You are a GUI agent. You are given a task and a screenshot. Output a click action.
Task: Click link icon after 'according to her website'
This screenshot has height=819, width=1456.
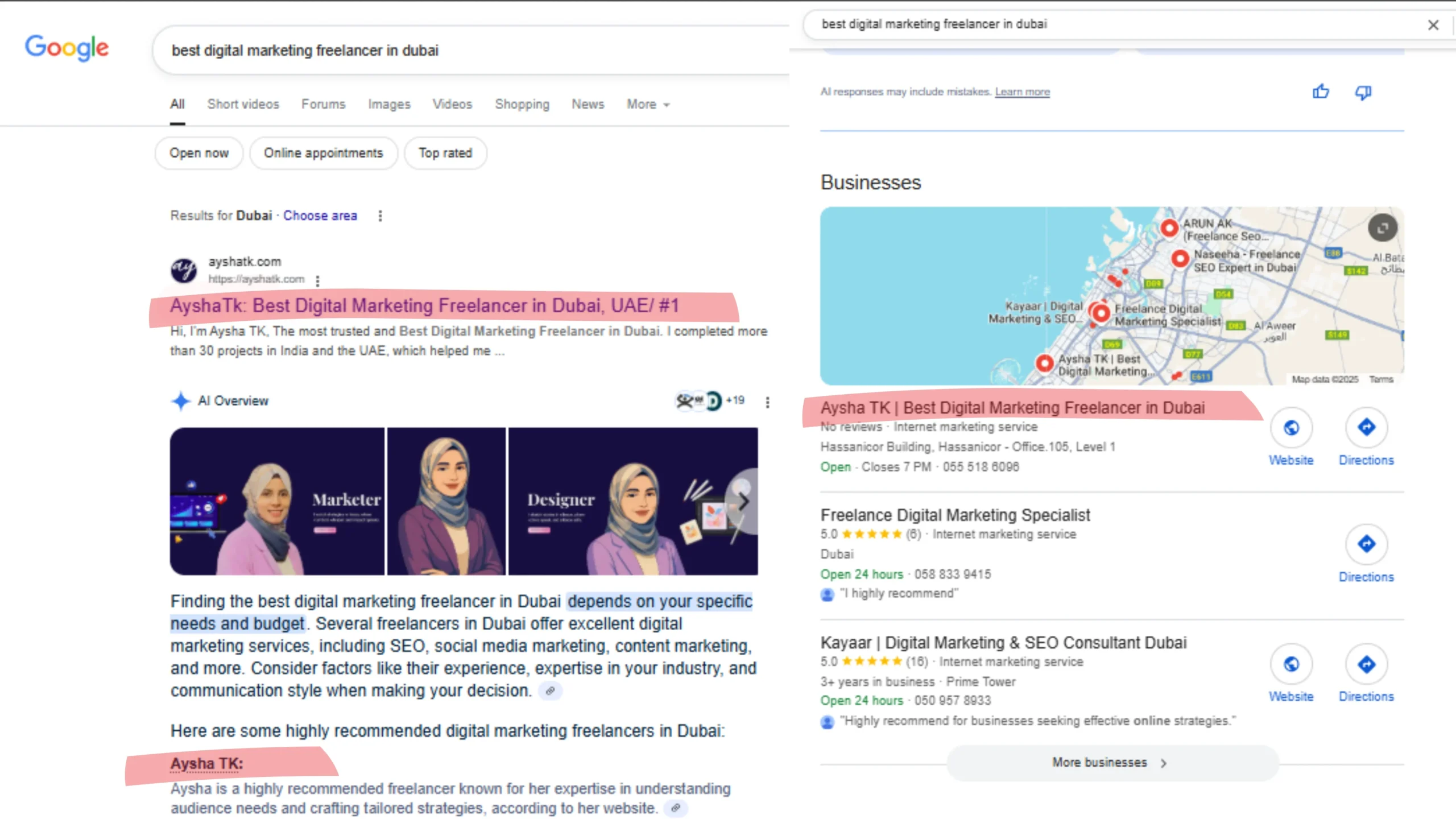675,808
